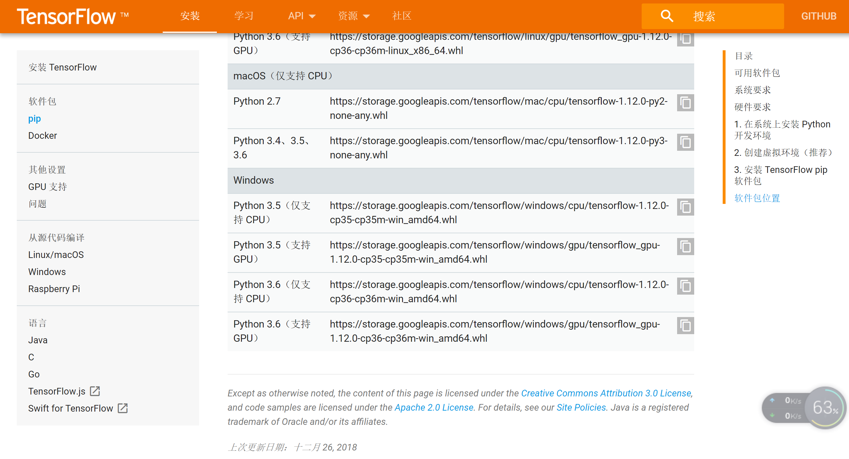Open 安装 TensorFlow in the sidebar

tap(62, 67)
